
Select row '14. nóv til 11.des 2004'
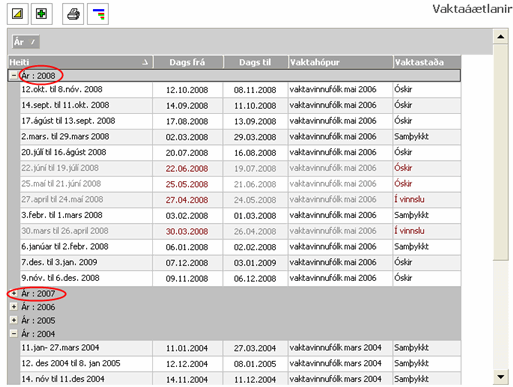point(240,379)
